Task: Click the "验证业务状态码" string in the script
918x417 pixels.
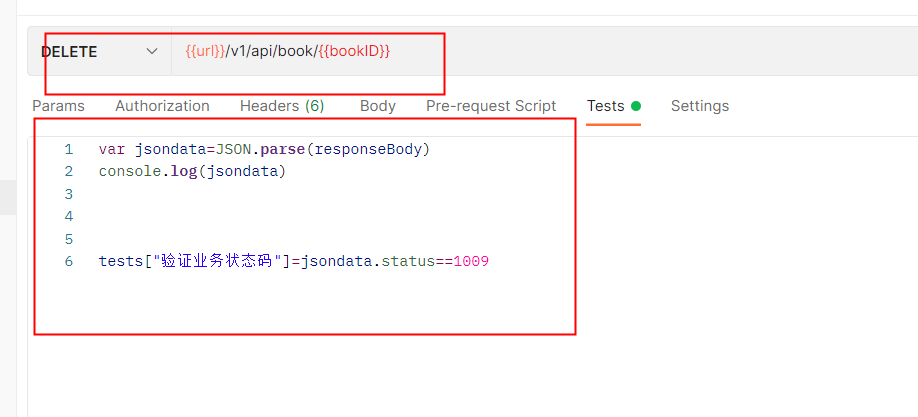Action: coord(215,262)
